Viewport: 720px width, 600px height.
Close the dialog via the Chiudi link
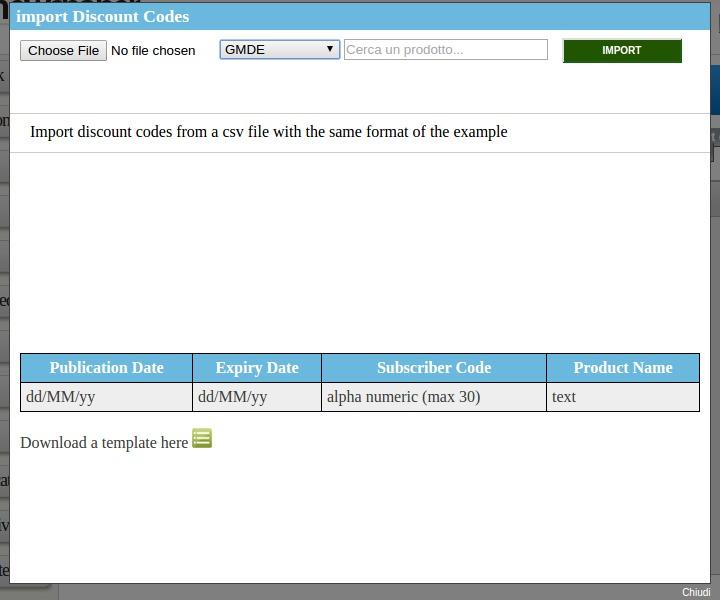pyautogui.click(x=696, y=592)
